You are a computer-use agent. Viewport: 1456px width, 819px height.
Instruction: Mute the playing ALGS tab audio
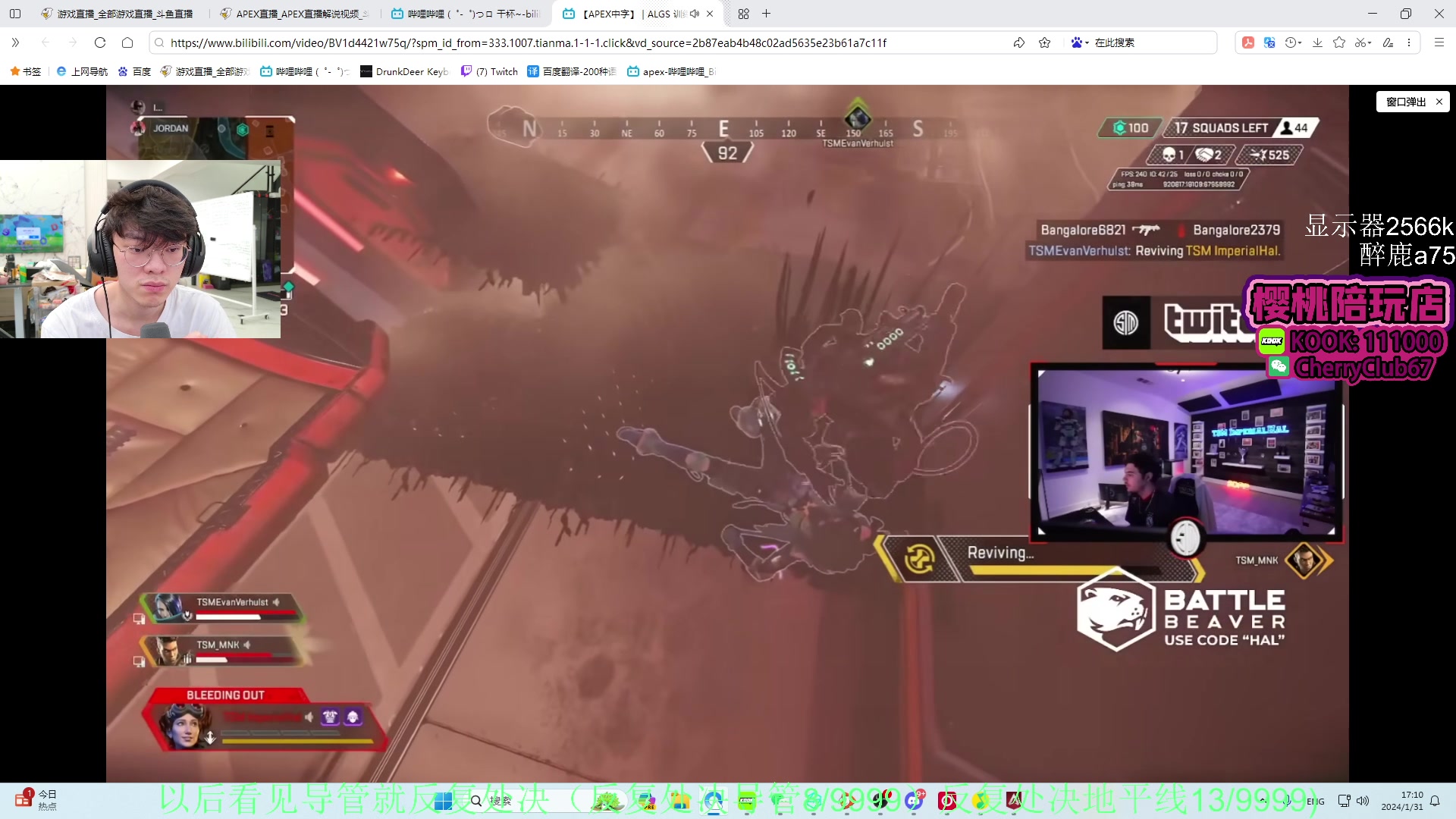coord(694,14)
